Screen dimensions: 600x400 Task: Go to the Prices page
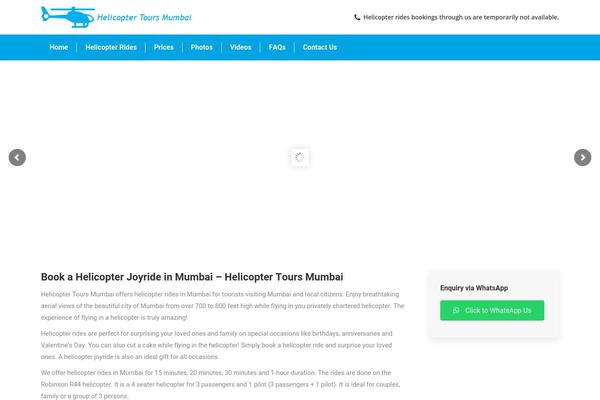click(163, 47)
